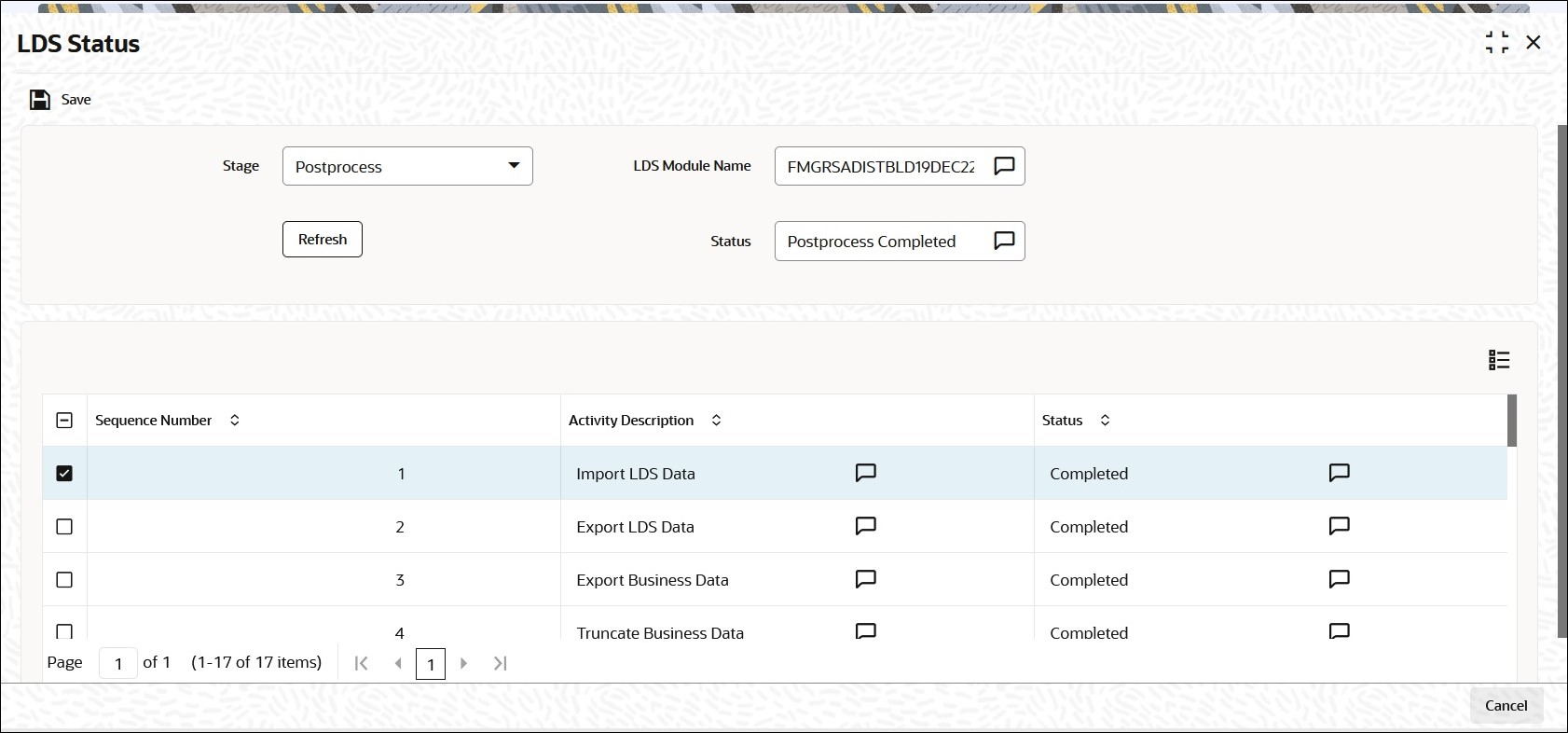Toggle the select-all rows header checkbox

click(64, 421)
